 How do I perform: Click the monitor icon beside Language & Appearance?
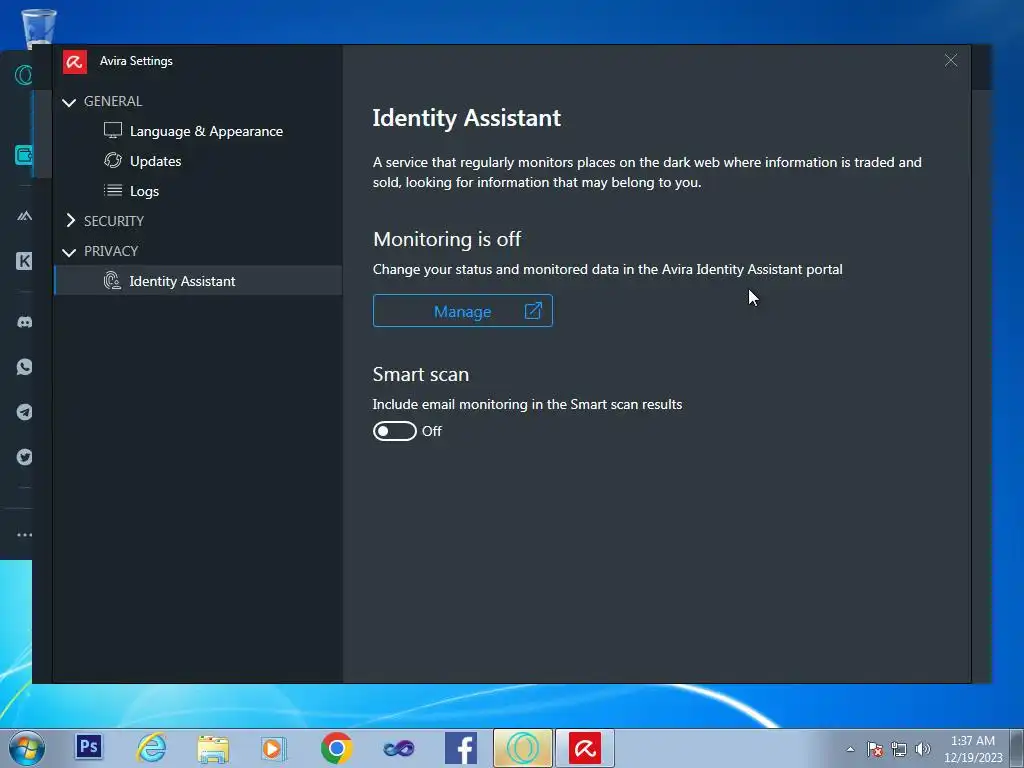pyautogui.click(x=112, y=131)
